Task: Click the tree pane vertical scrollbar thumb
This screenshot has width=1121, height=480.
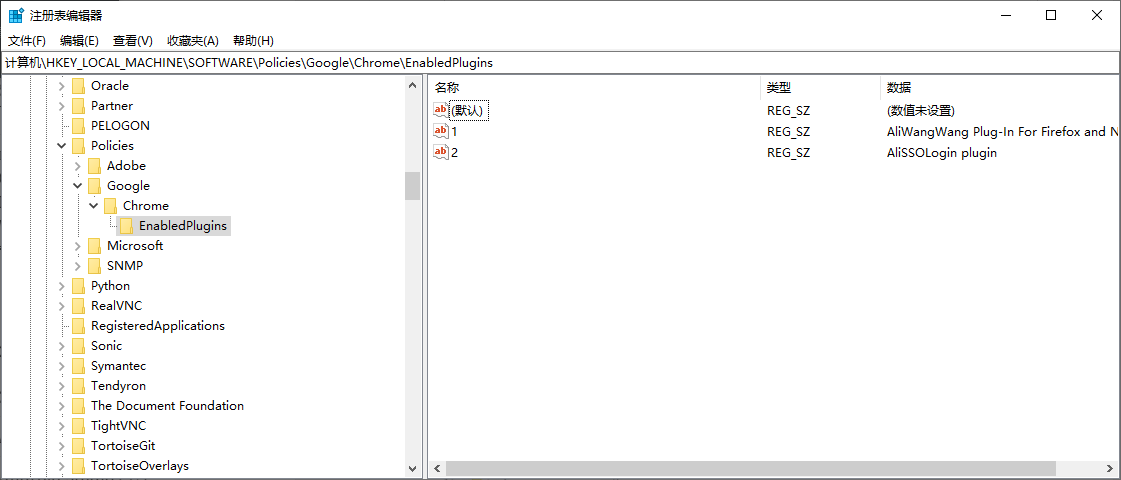Action: (412, 186)
